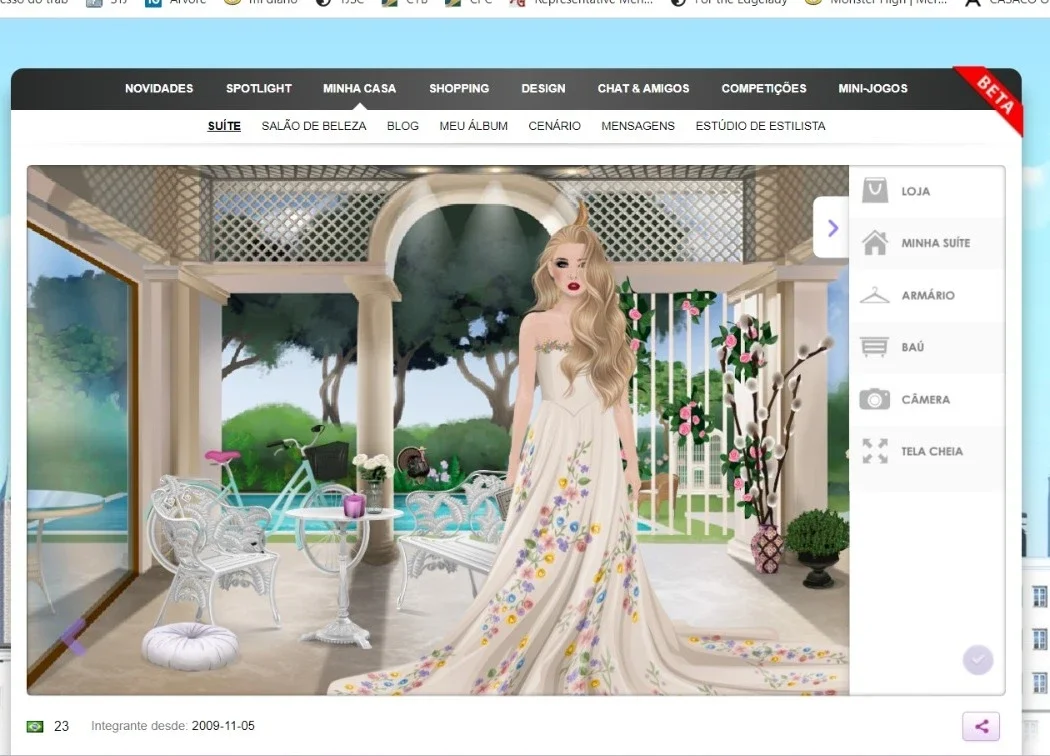Viewport: 1050px width, 756px height.
Task: Open the Baú chest icon
Action: pyautogui.click(x=875, y=347)
